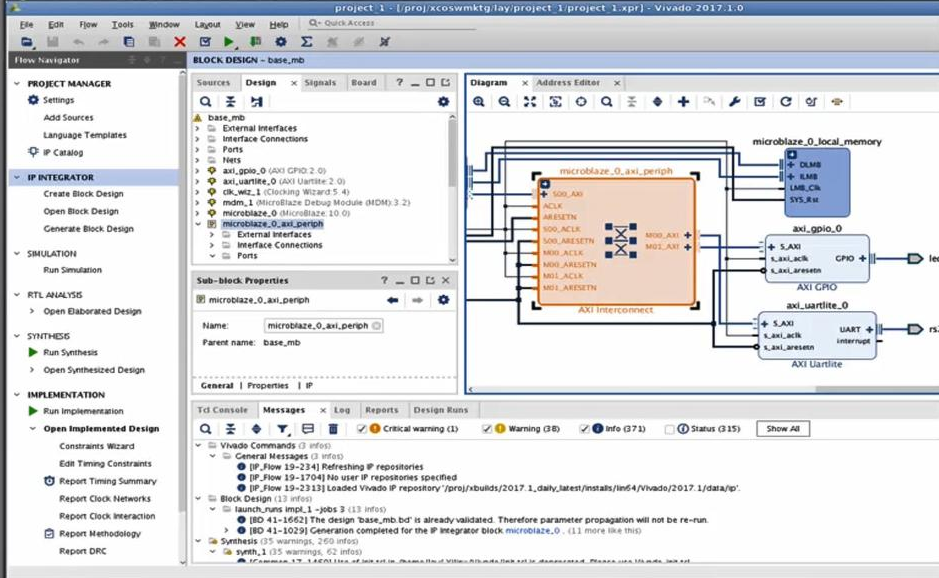Click the Copy icon in main toolbar
The width and height of the screenshot is (939, 578).
point(128,41)
